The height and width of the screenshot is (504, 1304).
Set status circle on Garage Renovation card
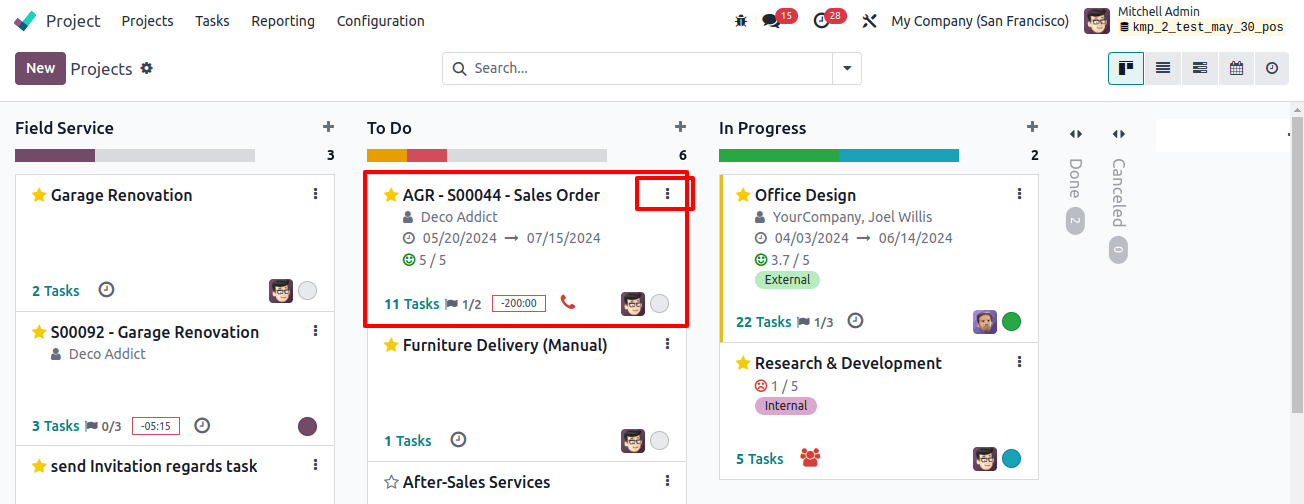308,291
